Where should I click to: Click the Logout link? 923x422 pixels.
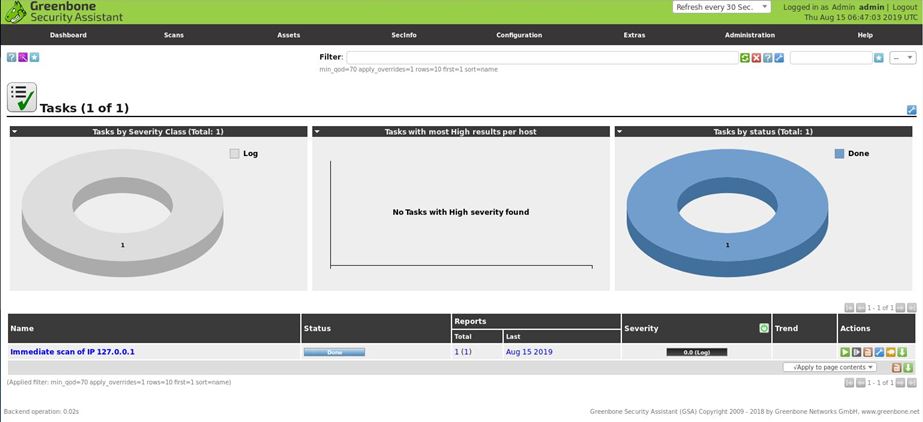[905, 7]
